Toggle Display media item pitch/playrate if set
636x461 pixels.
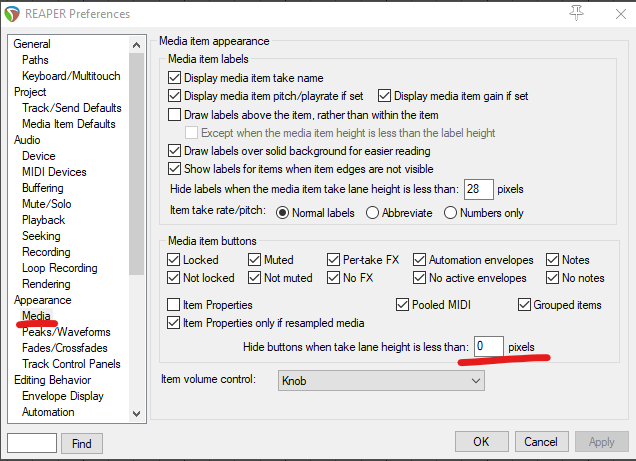(174, 96)
